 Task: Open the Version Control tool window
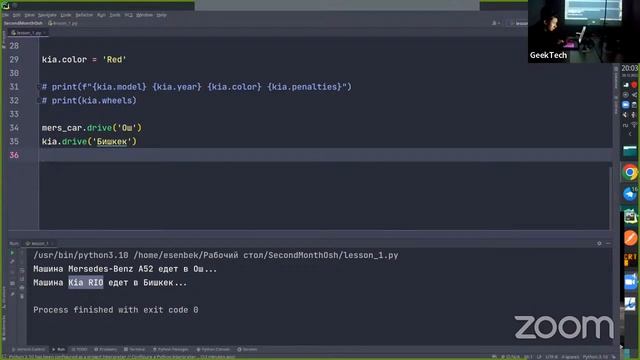pos(28,349)
